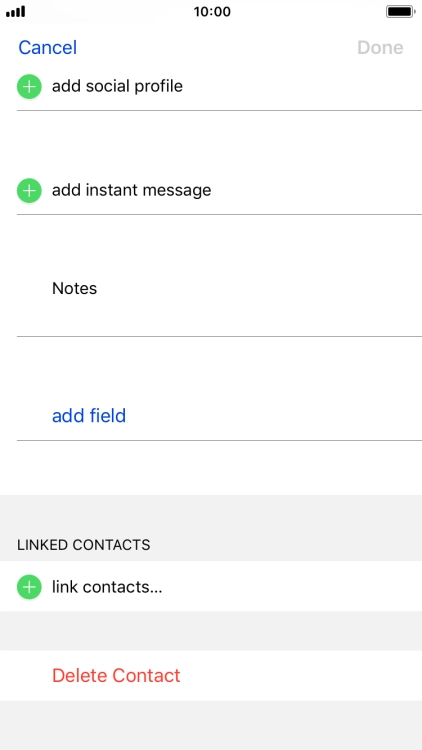Tap the LINKED CONTACTS section header
The image size is (422, 750).
point(84,545)
